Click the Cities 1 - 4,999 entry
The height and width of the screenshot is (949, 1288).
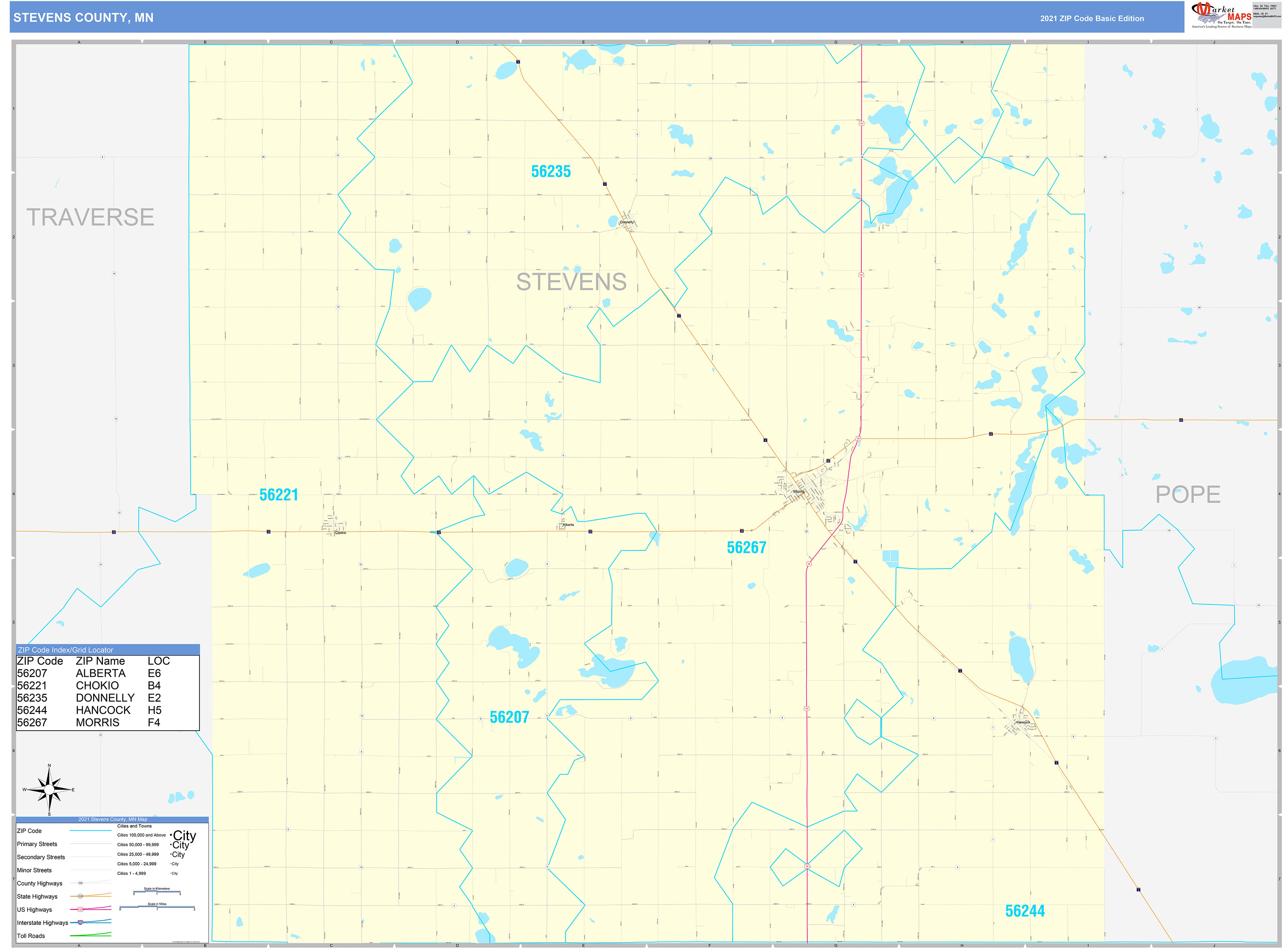pyautogui.click(x=131, y=873)
